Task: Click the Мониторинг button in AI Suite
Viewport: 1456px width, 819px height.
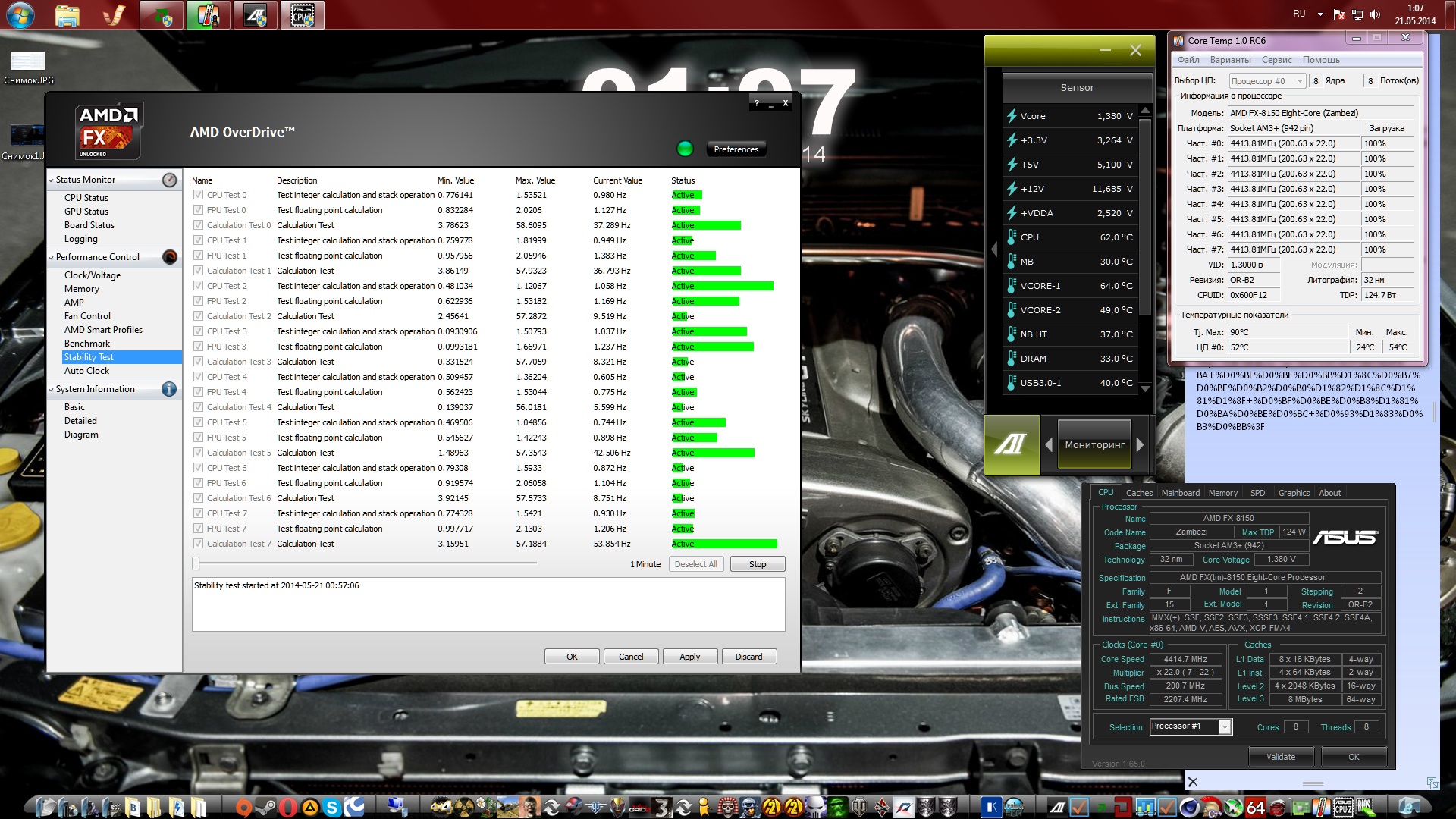Action: 1095,445
